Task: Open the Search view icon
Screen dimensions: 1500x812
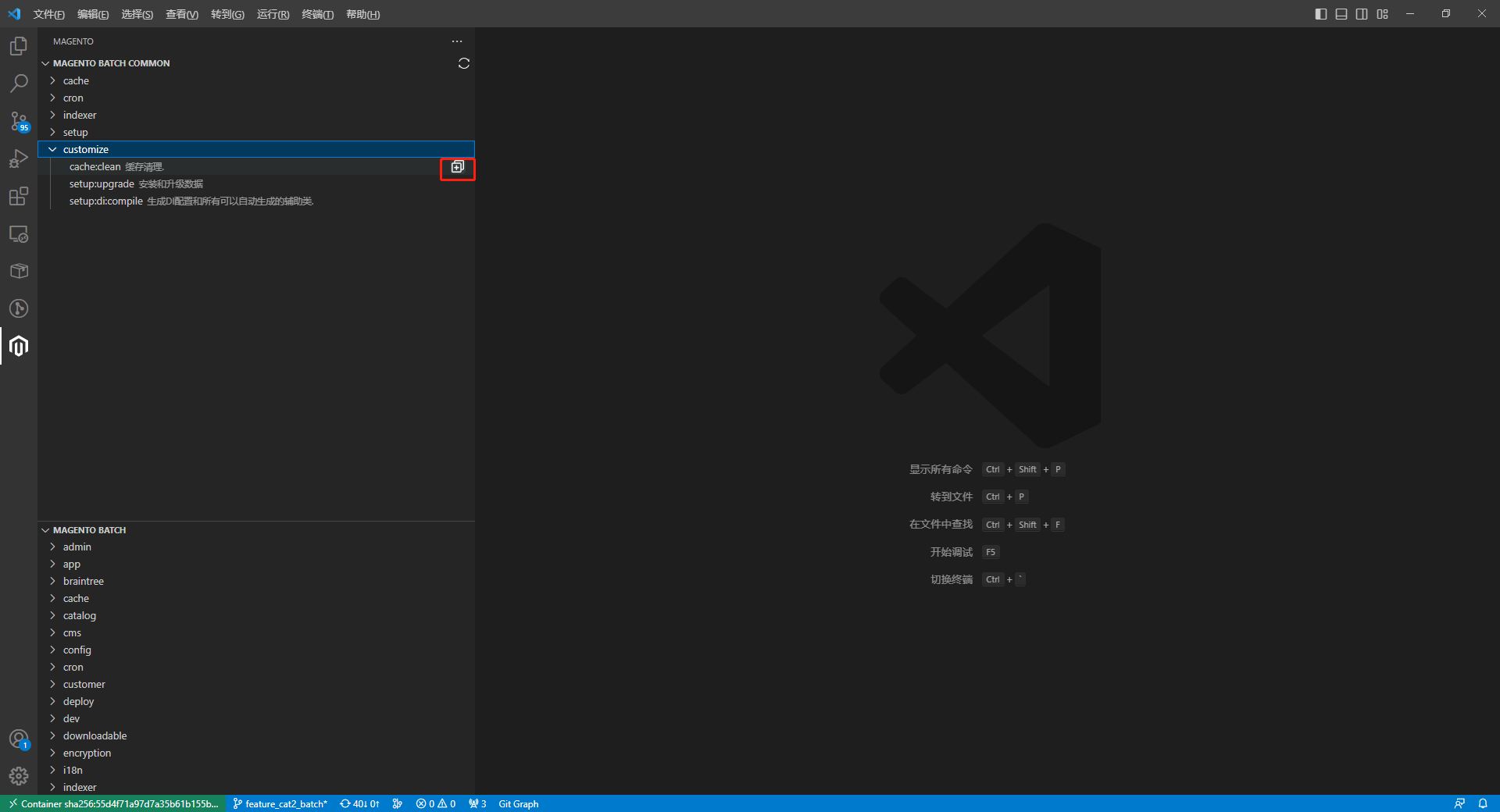Action: (19, 84)
